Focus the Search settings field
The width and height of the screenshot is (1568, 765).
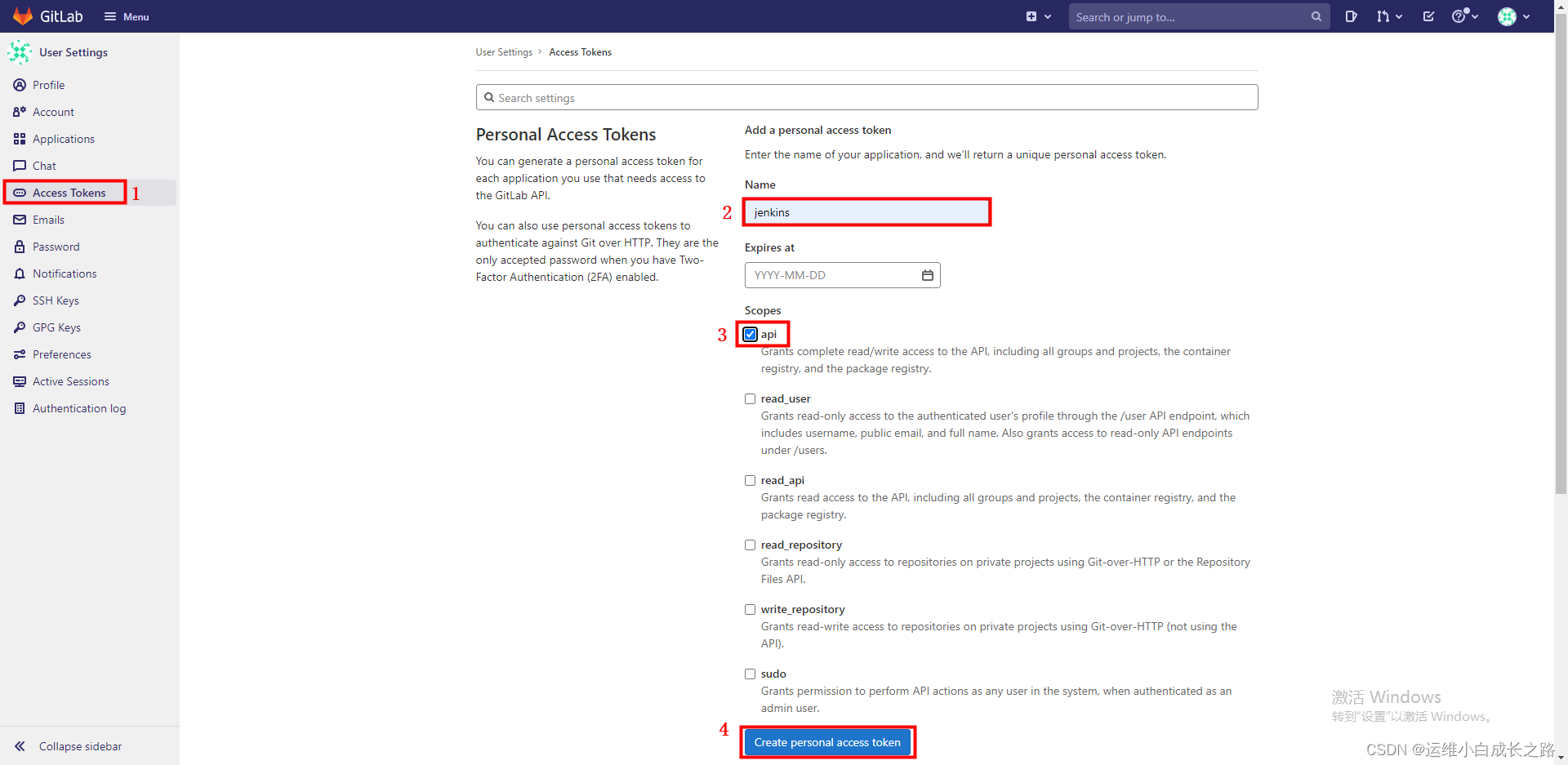click(x=866, y=97)
